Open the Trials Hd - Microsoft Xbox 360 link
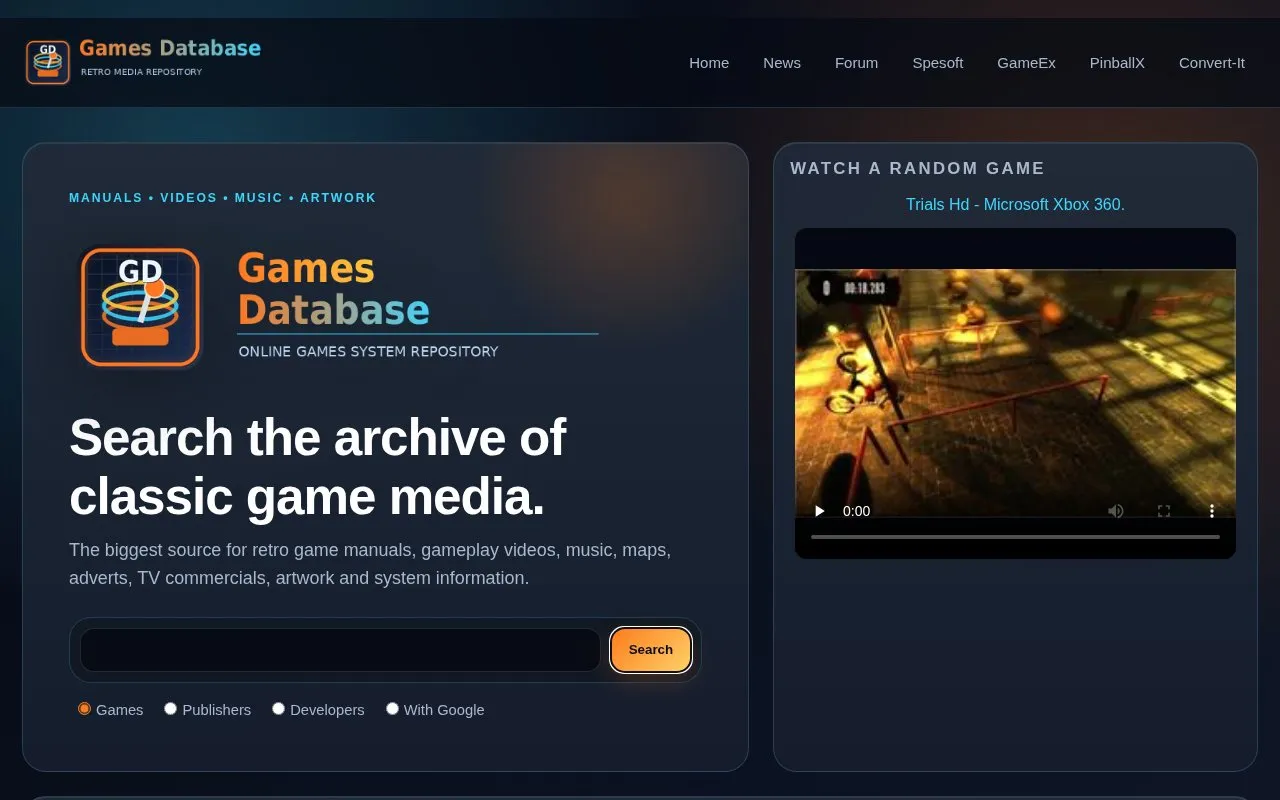The height and width of the screenshot is (800, 1280). click(x=1015, y=204)
